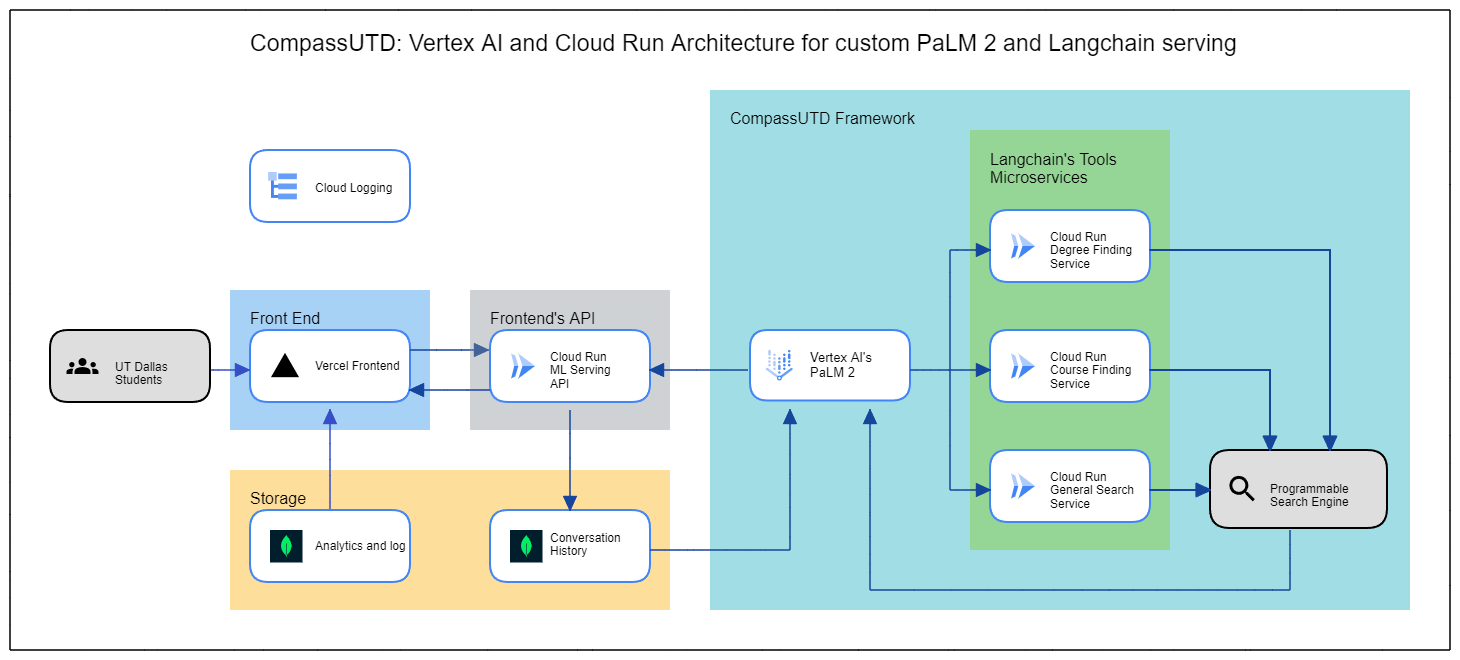Image resolution: width=1460 pixels, height=660 pixels.
Task: Click the Cloud Run ML Serving API icon
Action: tap(523, 366)
